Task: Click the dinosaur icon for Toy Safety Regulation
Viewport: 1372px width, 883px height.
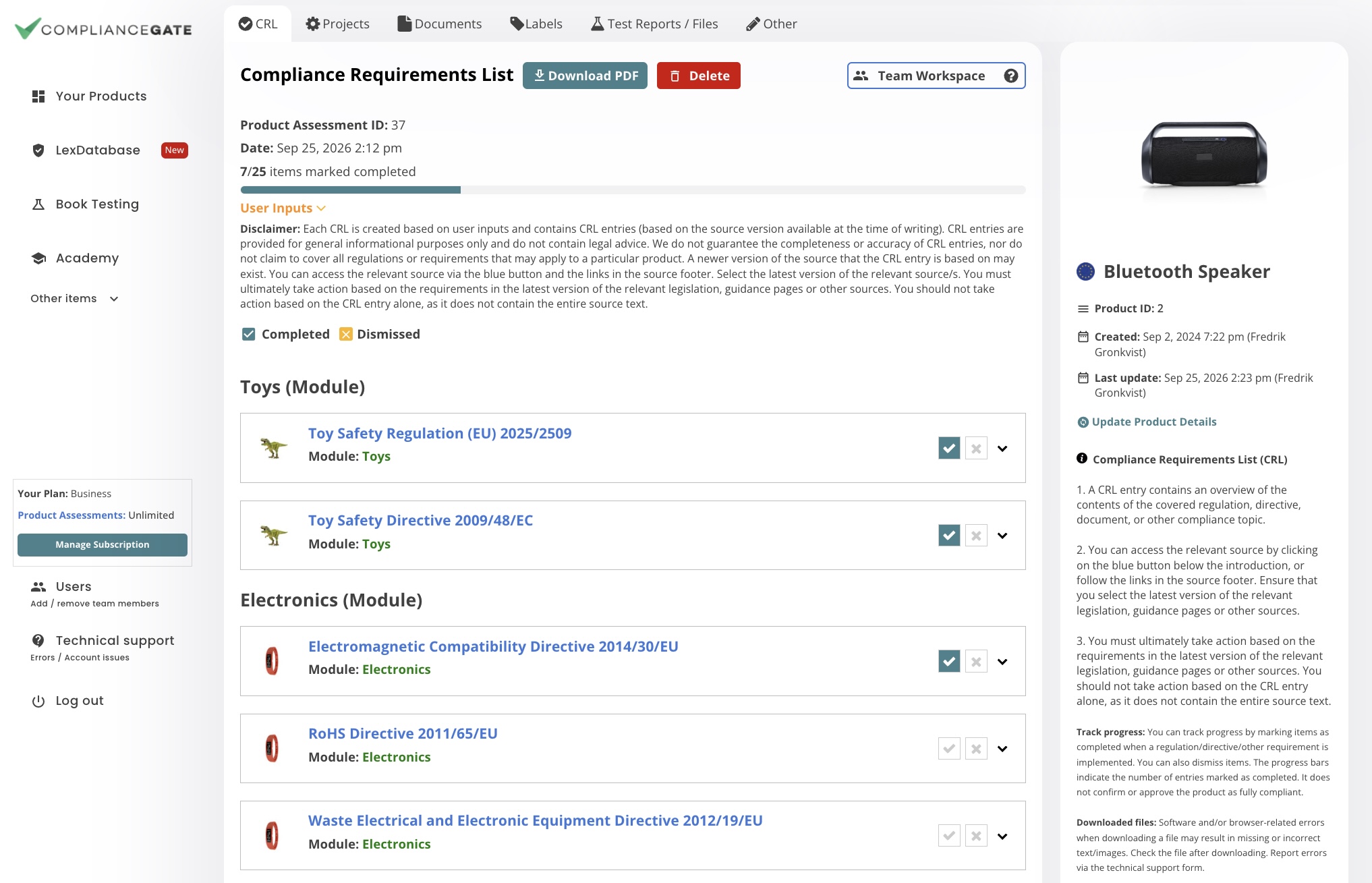Action: (x=273, y=447)
